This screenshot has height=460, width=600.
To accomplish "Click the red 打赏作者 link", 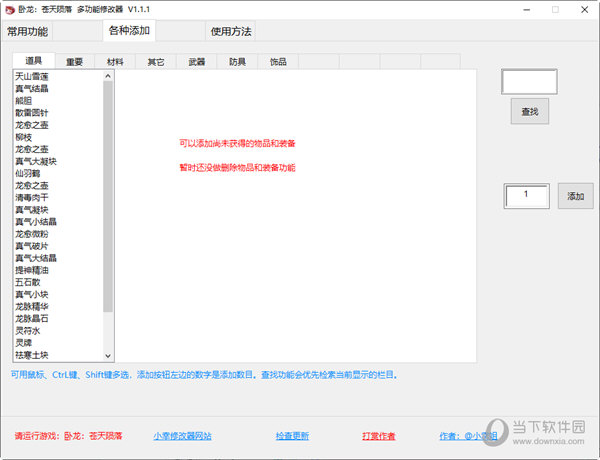I will 379,436.
